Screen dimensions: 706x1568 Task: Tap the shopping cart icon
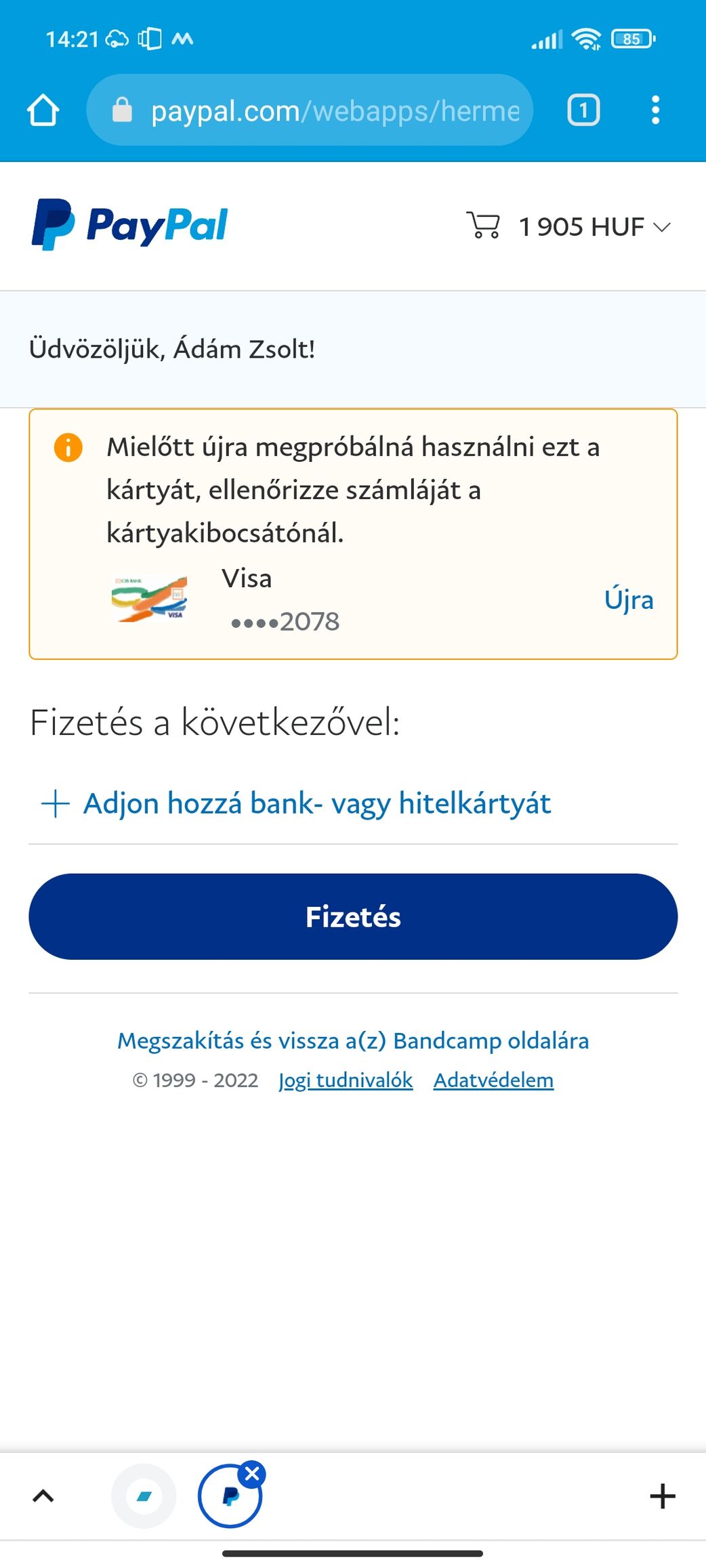pos(483,226)
